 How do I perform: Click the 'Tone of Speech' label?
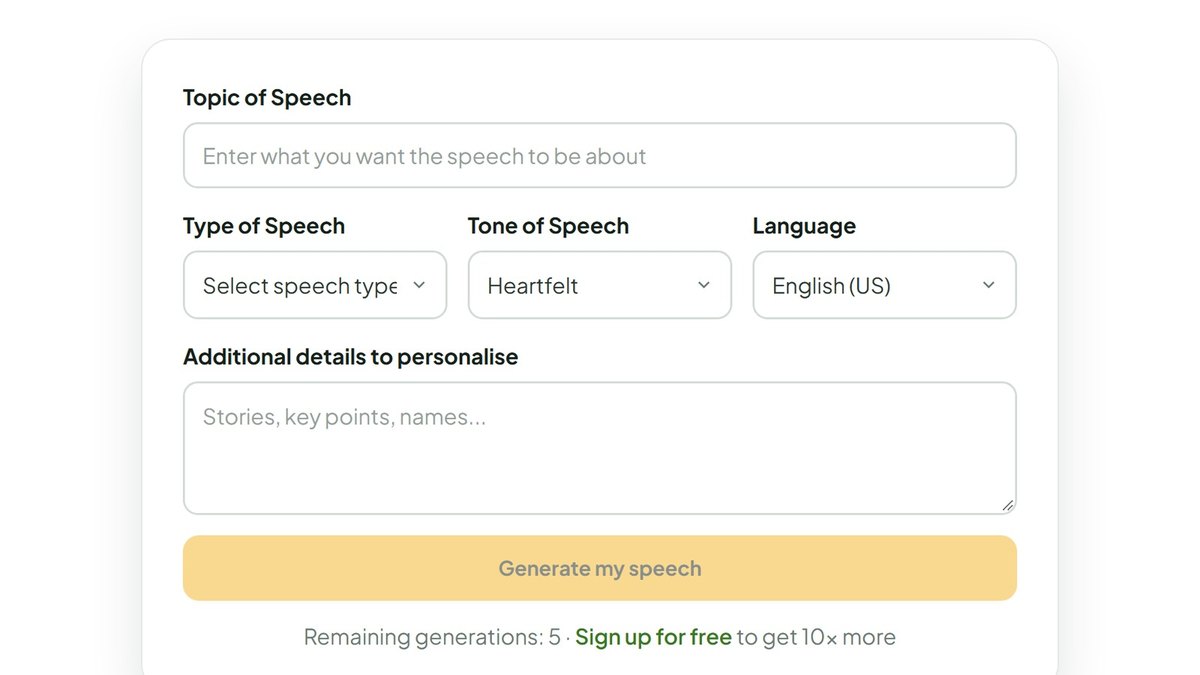pos(548,226)
